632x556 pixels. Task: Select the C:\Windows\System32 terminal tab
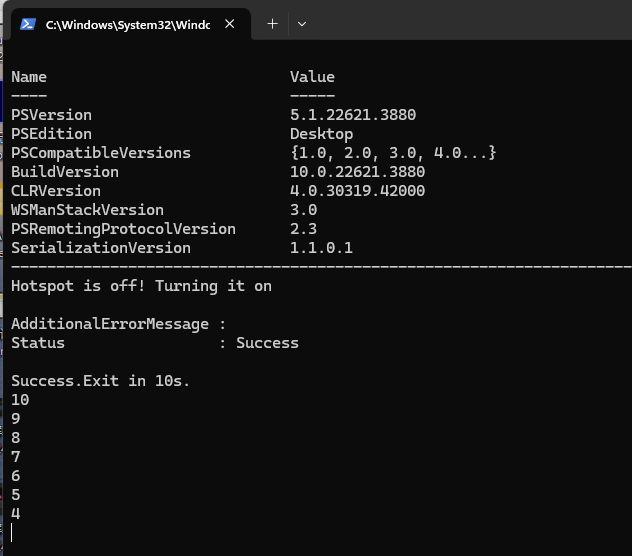point(127,24)
